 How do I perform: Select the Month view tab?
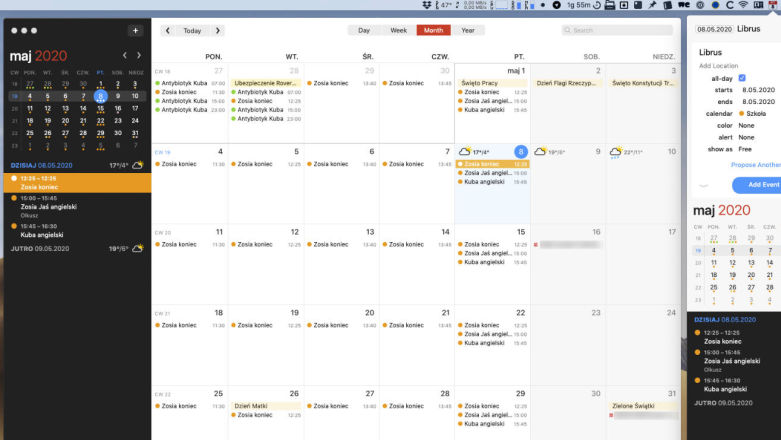point(433,30)
